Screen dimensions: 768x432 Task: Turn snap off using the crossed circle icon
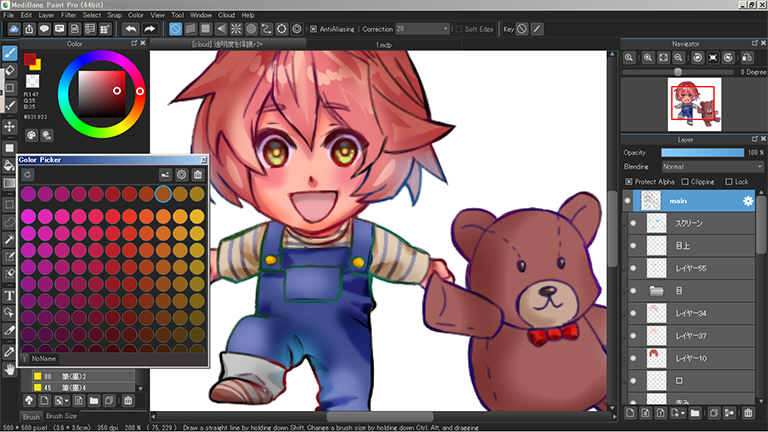tap(175, 29)
